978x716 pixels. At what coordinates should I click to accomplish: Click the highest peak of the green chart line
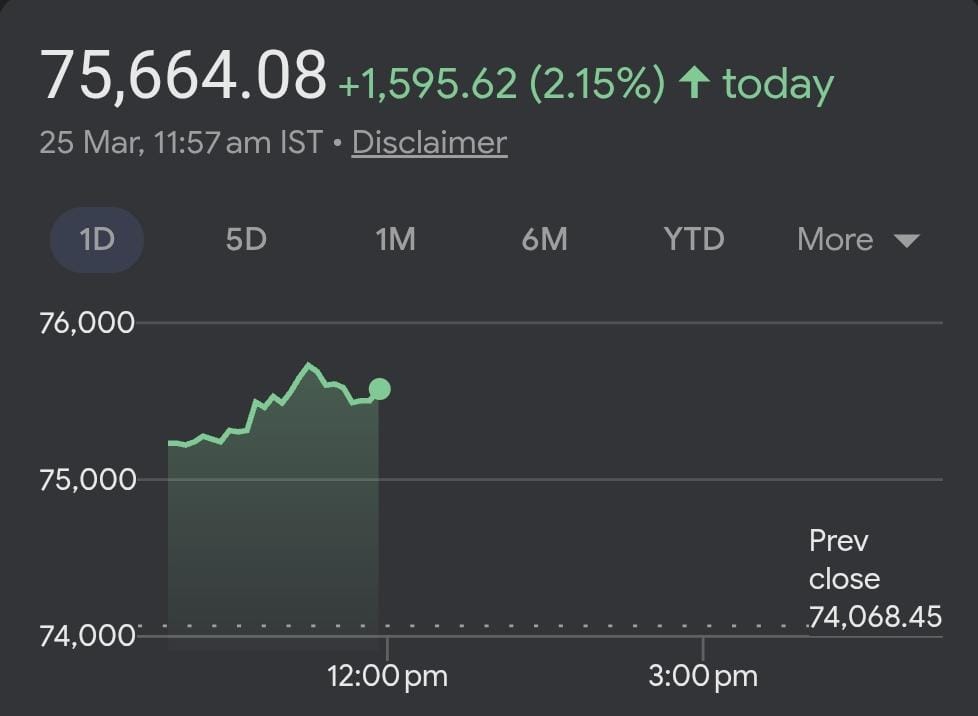[x=309, y=365]
